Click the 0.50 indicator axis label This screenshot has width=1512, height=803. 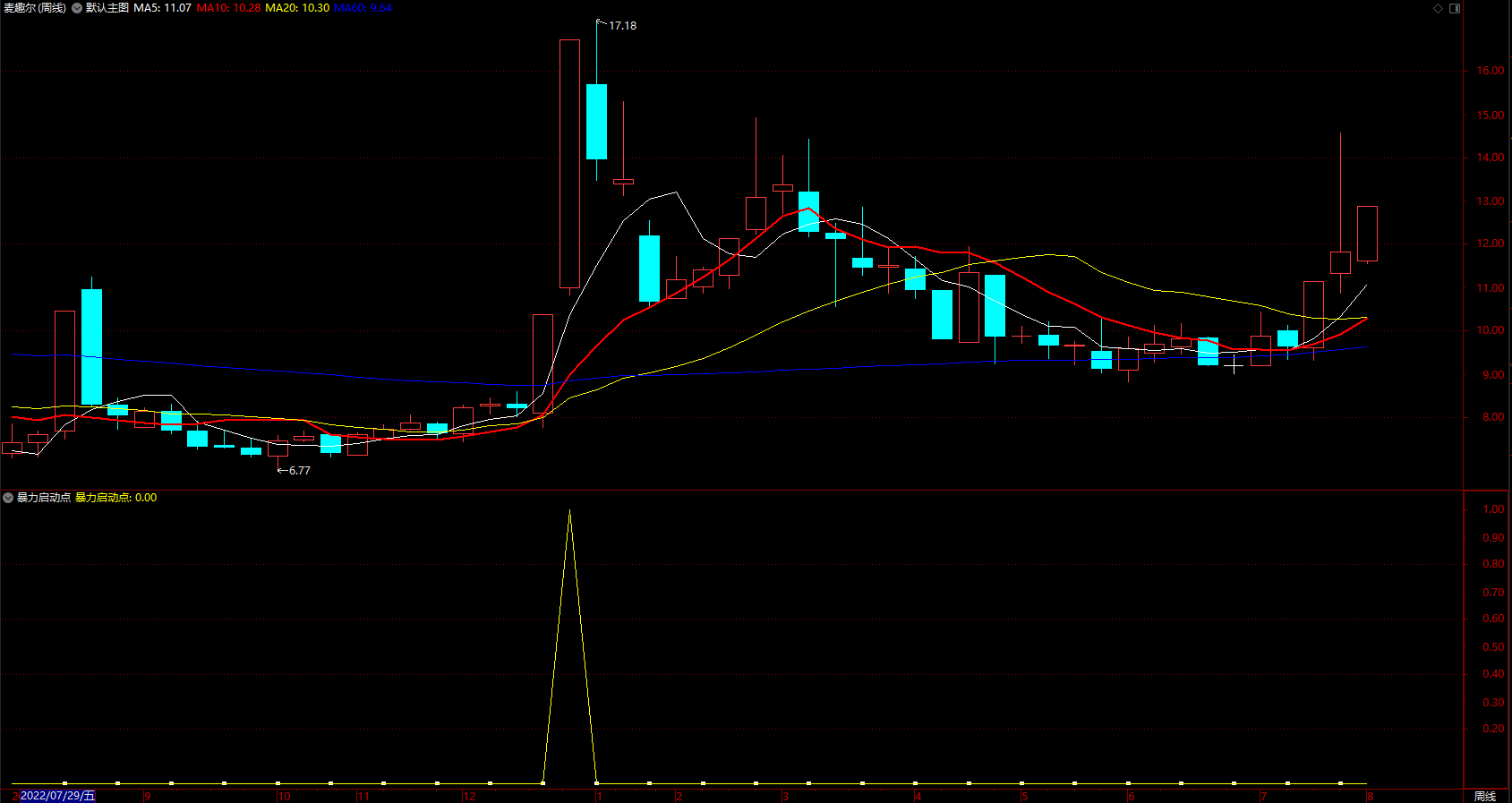1493,647
